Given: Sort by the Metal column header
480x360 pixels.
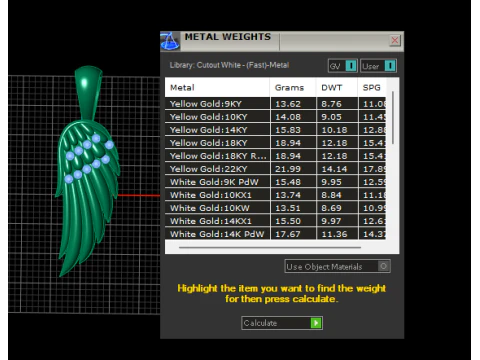Looking at the screenshot, I should click(217, 88).
